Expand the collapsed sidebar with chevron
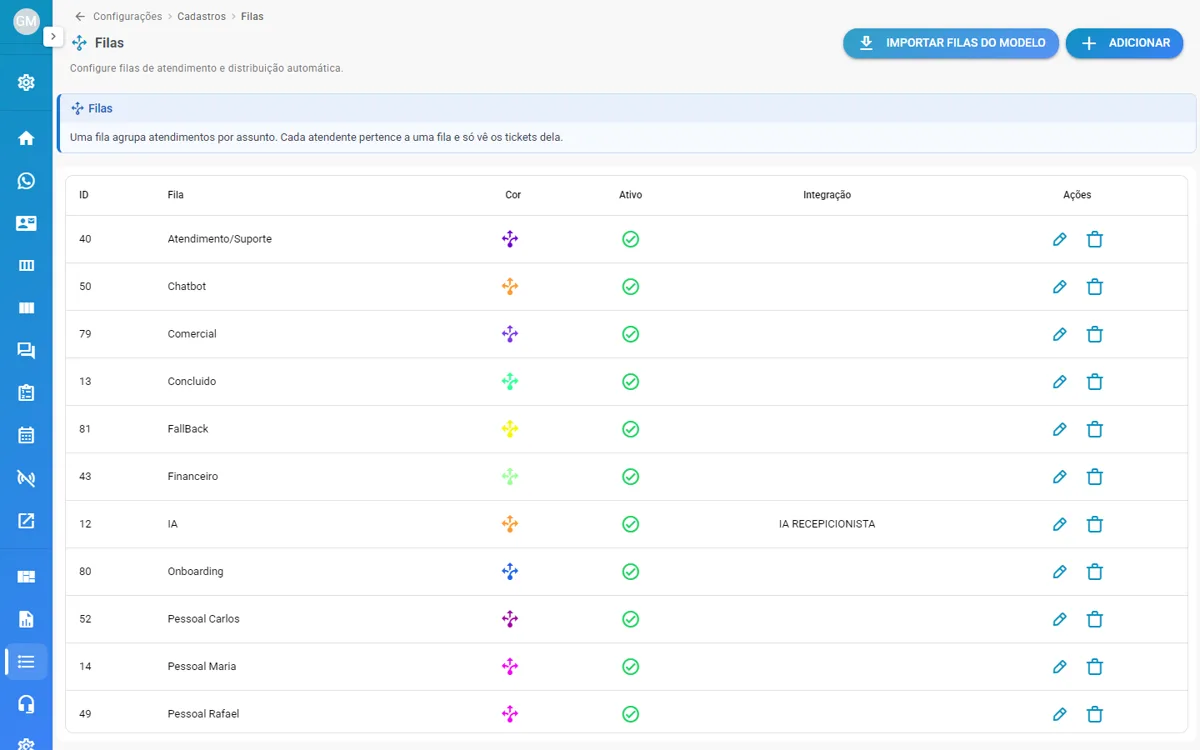This screenshot has width=1200, height=750. [x=54, y=36]
